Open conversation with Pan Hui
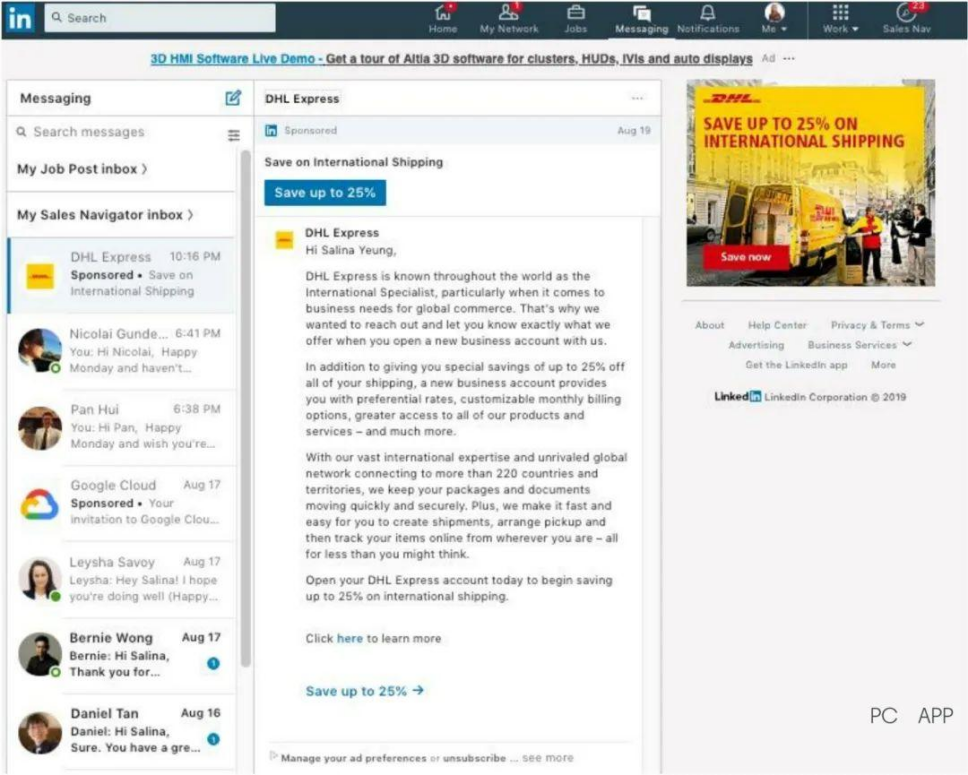Screen dimensions: 968x775 pos(122,427)
